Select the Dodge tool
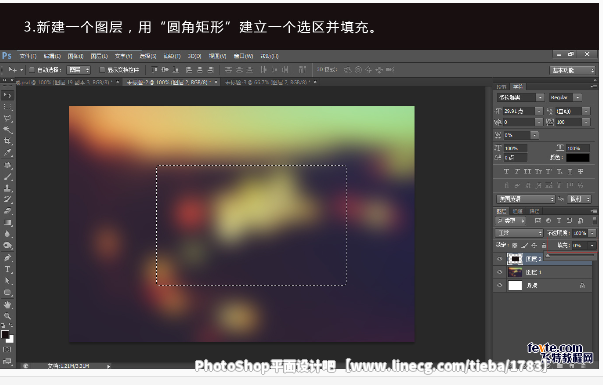The image size is (603, 385). click(x=7, y=245)
